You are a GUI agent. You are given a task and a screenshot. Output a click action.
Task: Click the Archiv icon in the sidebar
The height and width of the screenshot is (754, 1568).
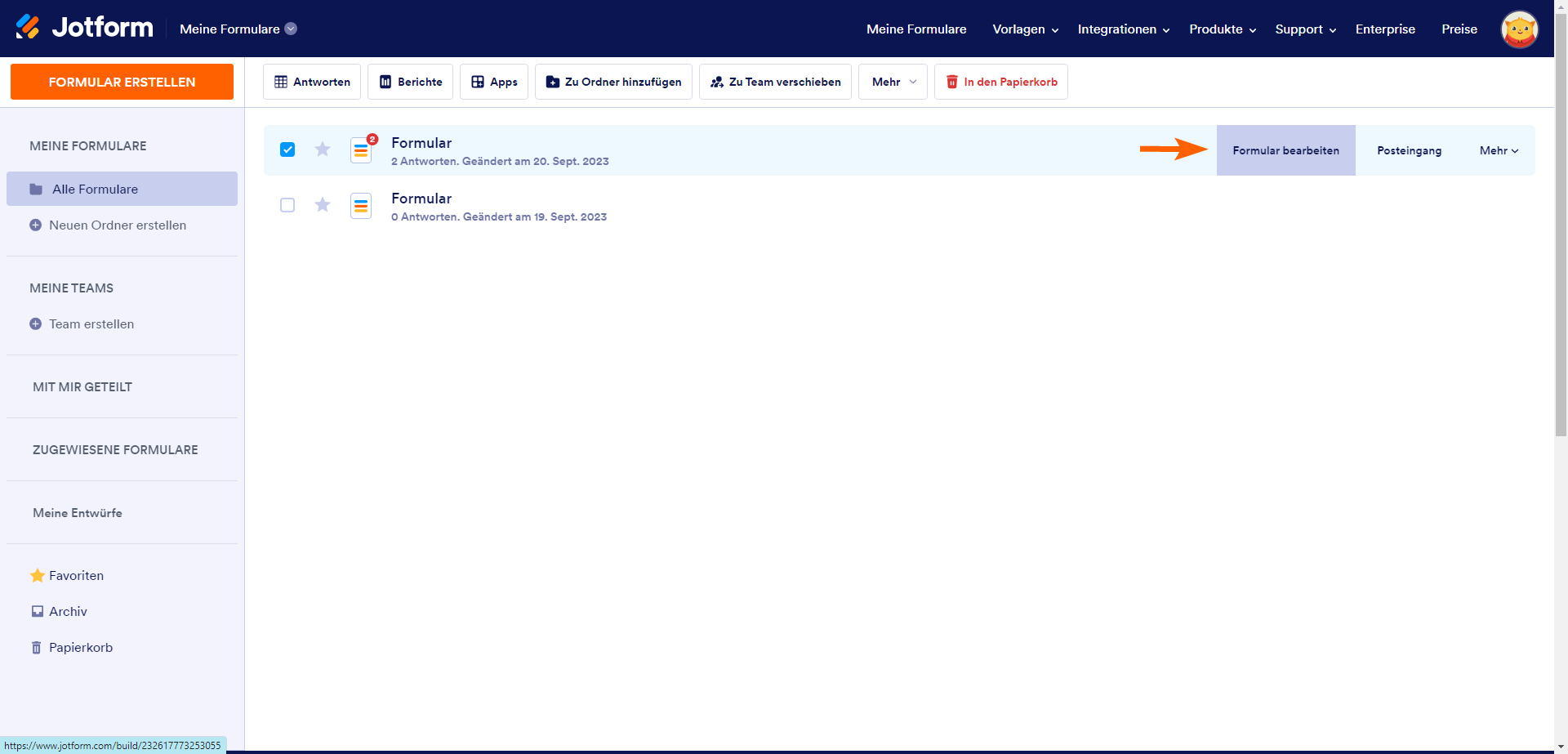[38, 611]
